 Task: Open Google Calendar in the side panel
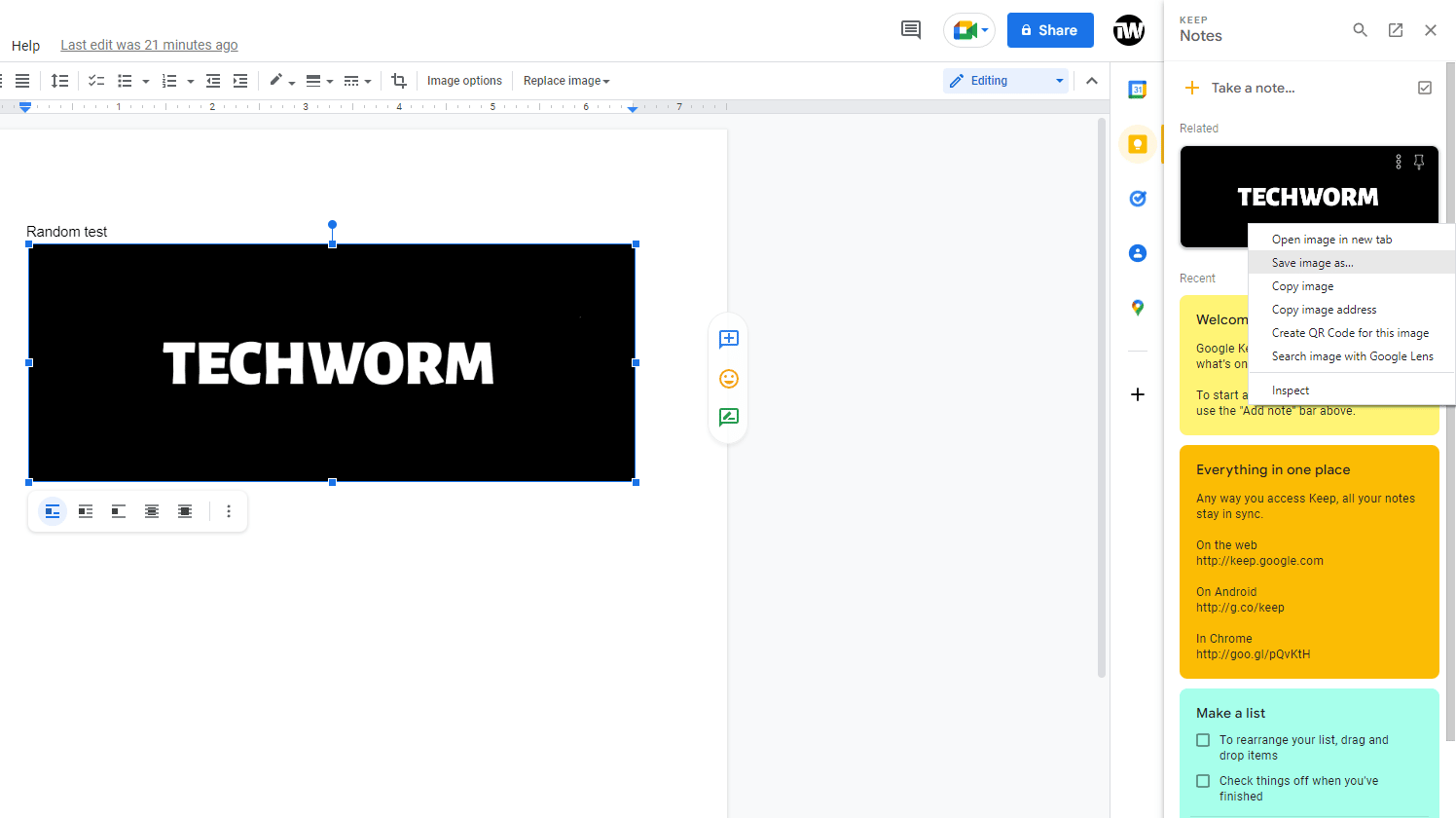tap(1137, 90)
